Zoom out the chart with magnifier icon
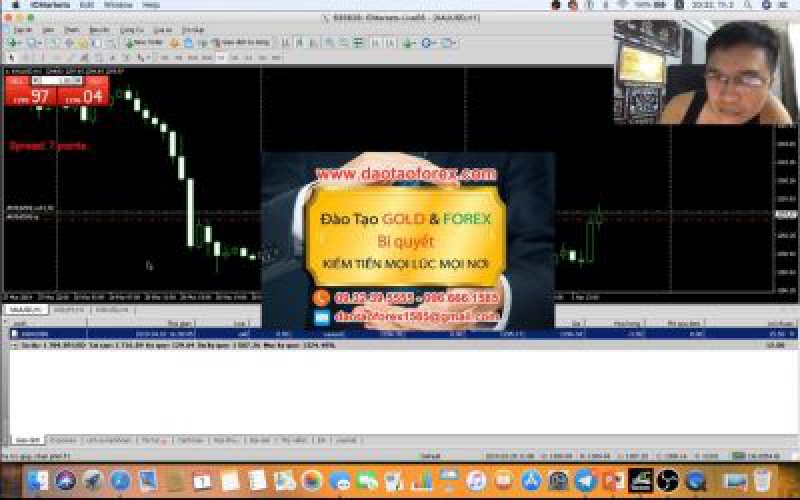 click(343, 43)
